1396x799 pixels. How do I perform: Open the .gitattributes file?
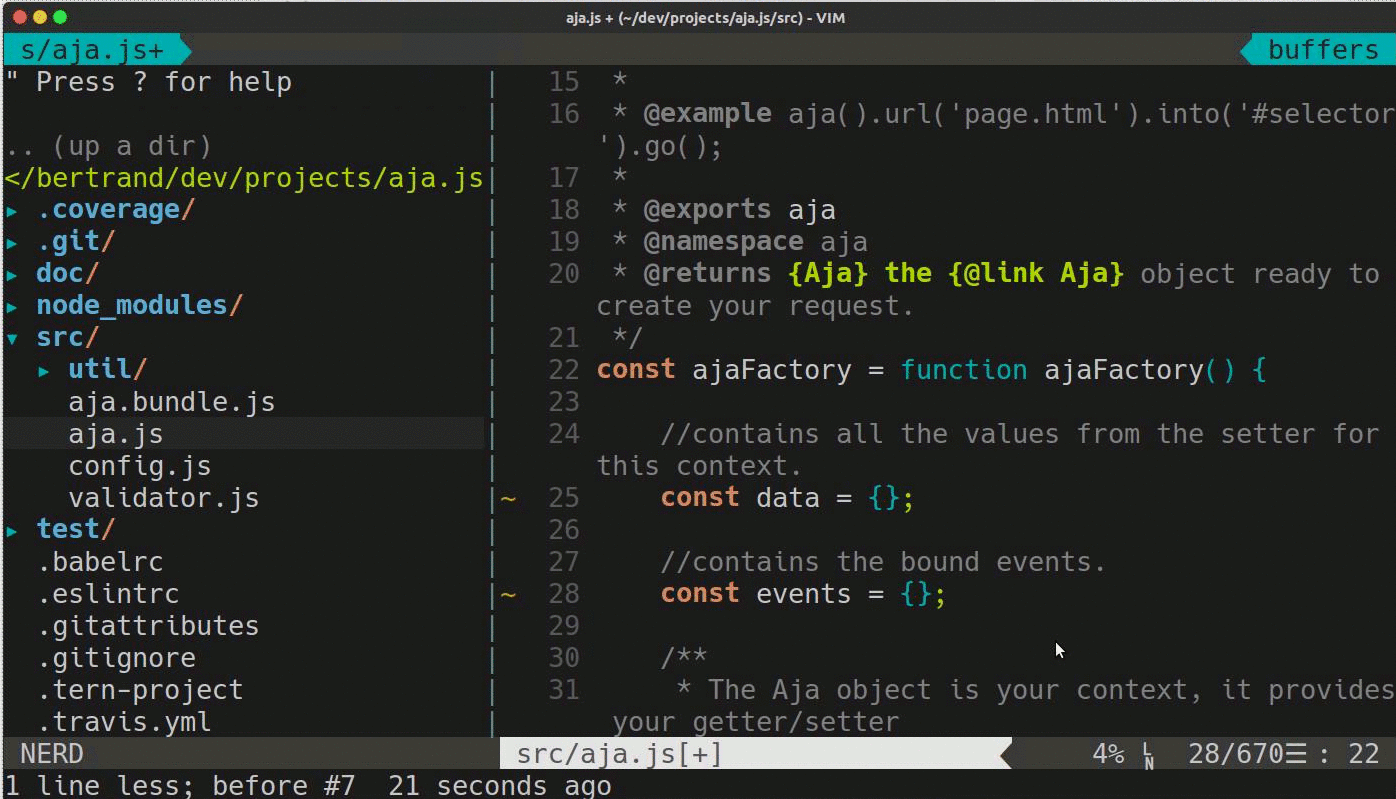148,626
